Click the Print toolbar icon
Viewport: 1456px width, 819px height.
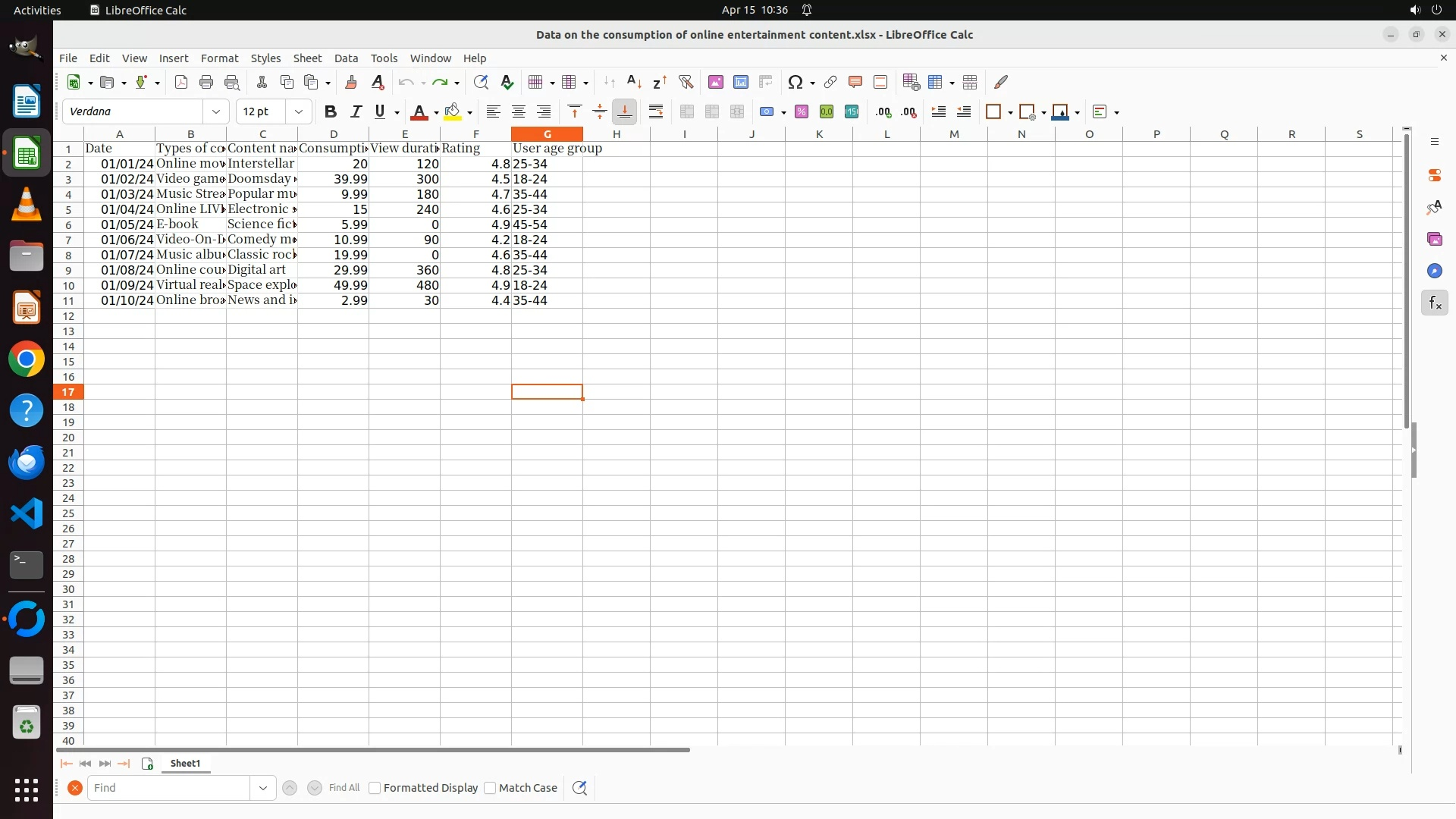click(x=206, y=82)
